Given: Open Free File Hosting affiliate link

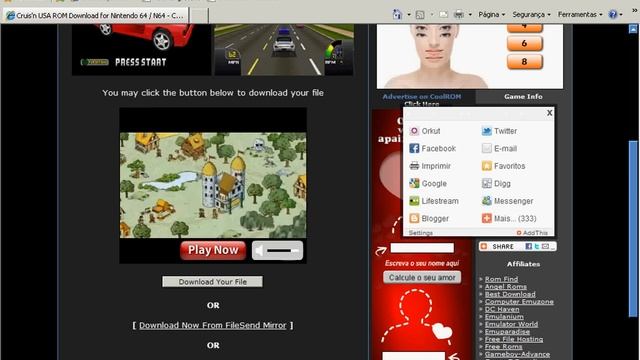Looking at the screenshot, I should point(514,339).
